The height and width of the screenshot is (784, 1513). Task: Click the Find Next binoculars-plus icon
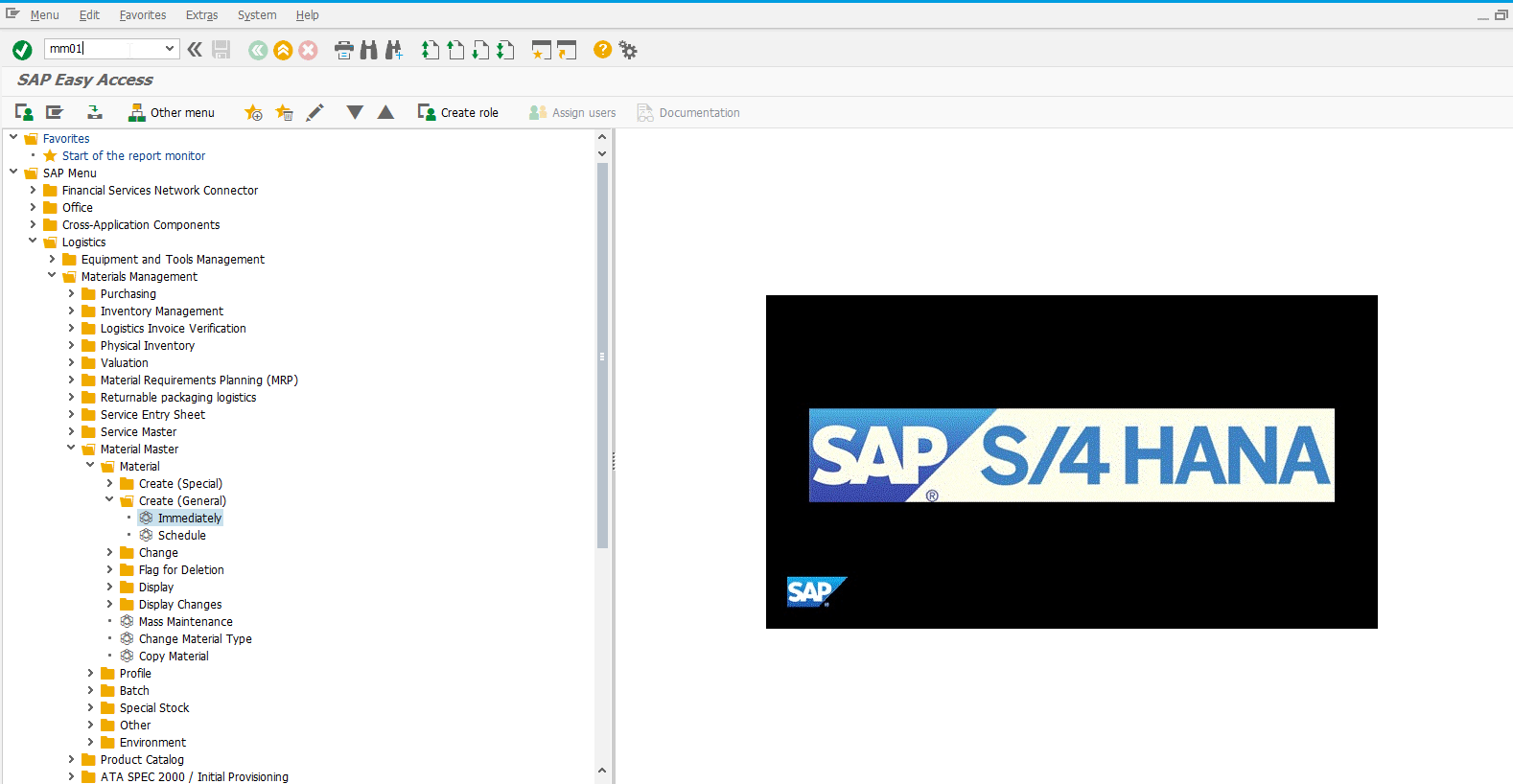tap(394, 50)
